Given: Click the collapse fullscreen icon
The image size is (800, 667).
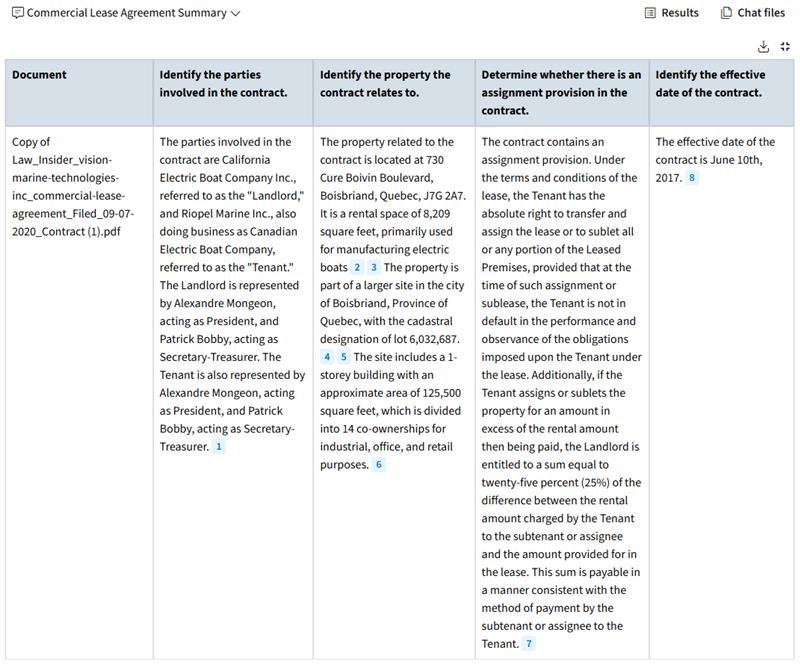Looking at the screenshot, I should click(x=785, y=46).
